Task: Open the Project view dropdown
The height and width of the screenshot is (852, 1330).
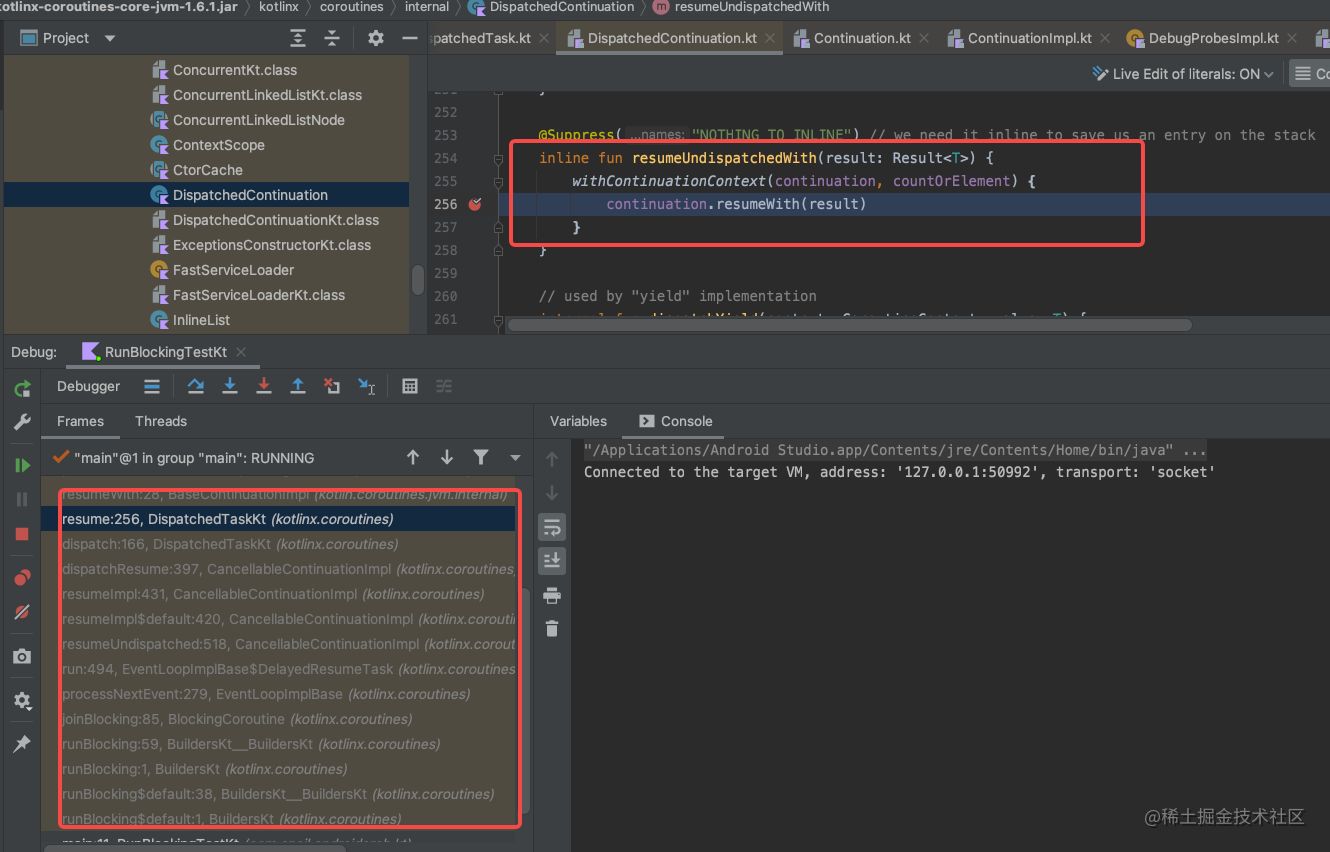Action: pyautogui.click(x=110, y=38)
